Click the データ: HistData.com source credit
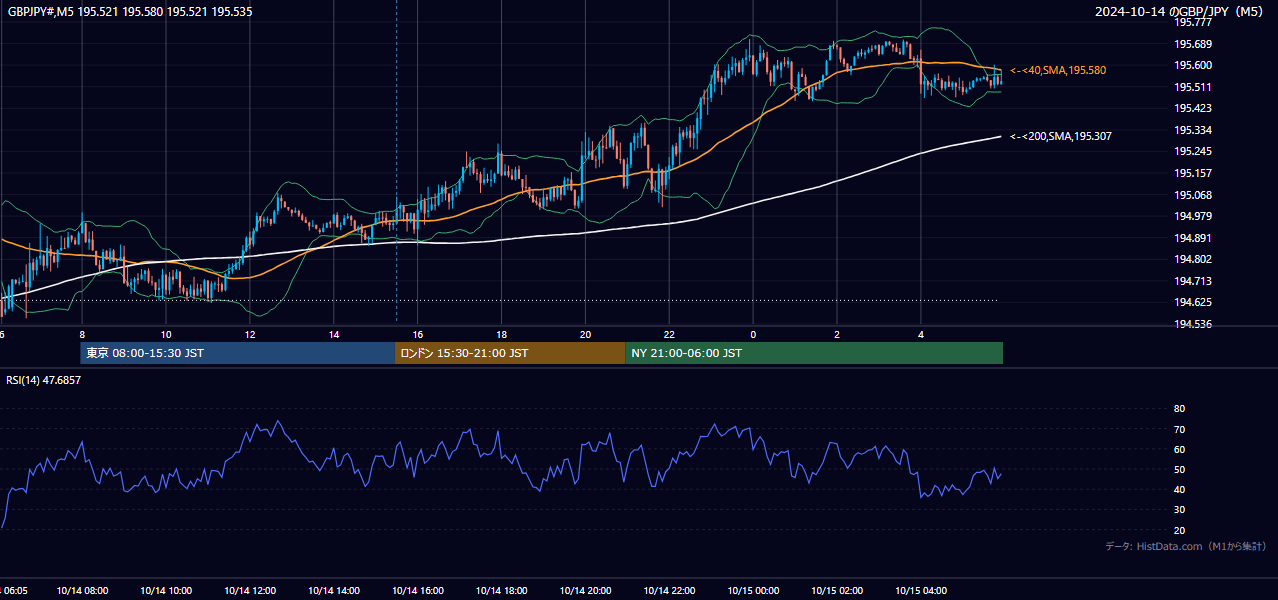1278x600 pixels. 1186,546
